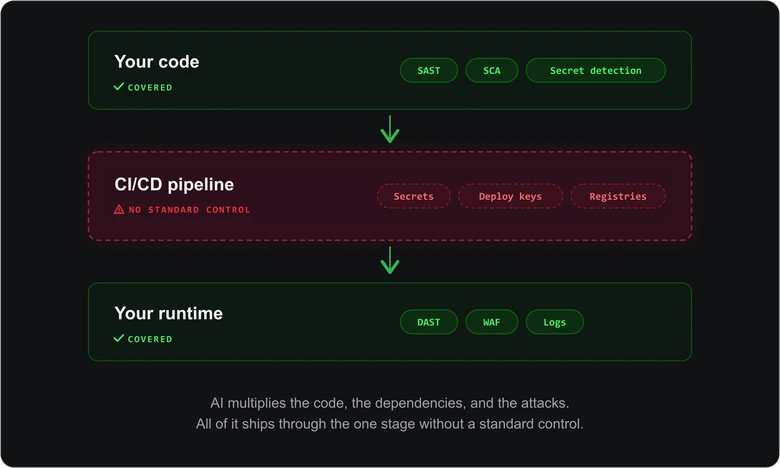Click COVERED label under Your runtime
Viewport: 780px width, 468px height.
pos(150,339)
